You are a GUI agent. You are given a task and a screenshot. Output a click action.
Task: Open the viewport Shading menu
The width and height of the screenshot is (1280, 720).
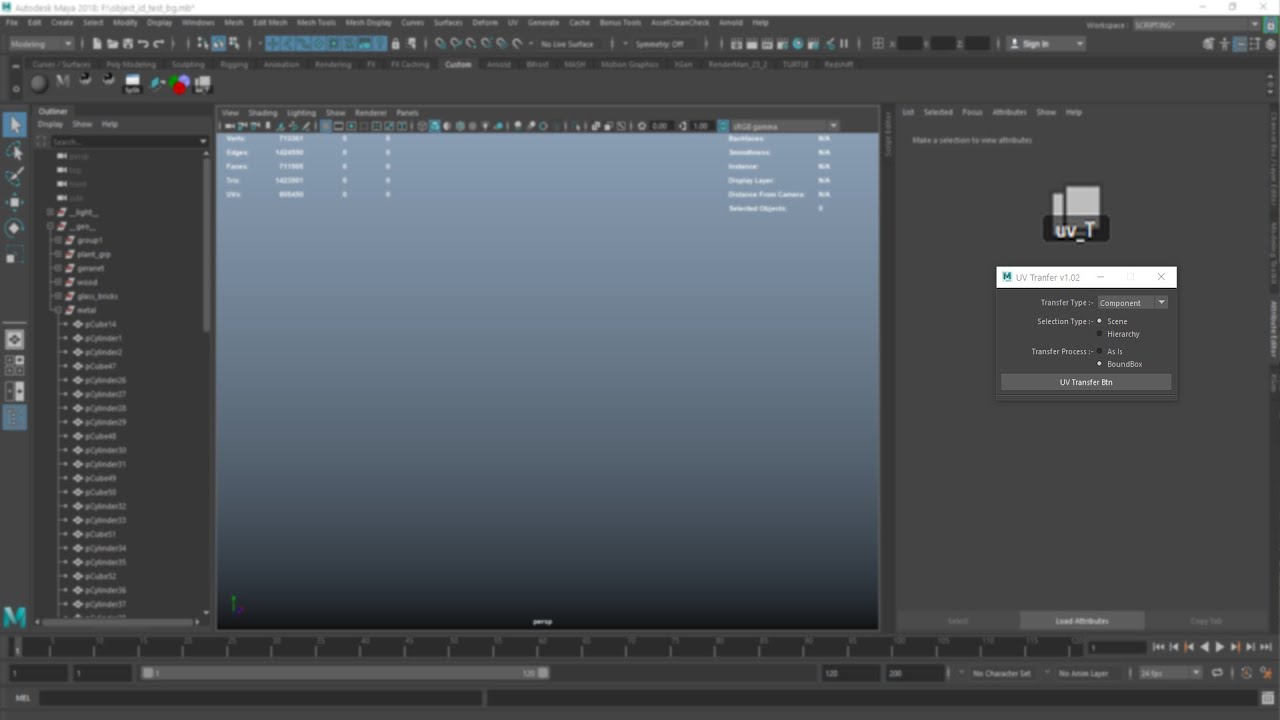click(x=263, y=113)
